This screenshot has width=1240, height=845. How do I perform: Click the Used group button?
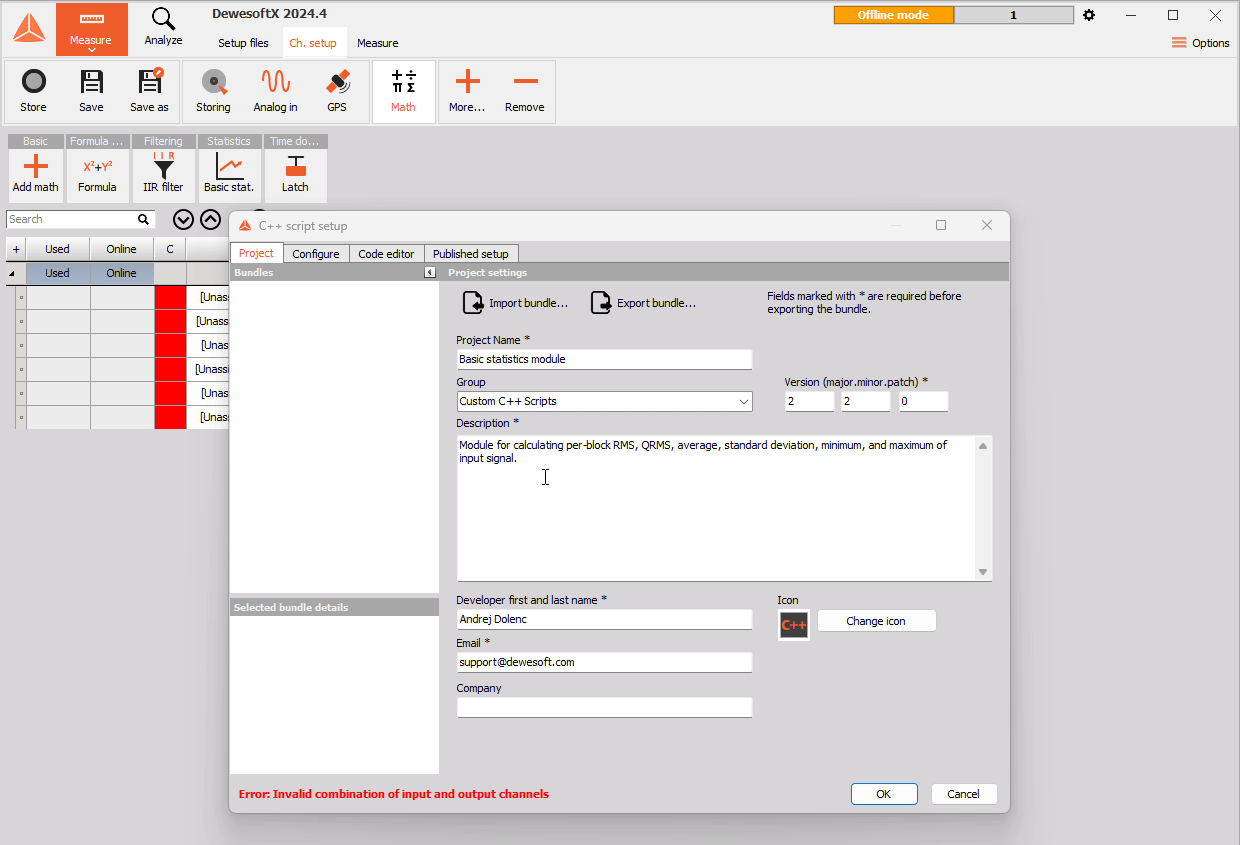click(58, 273)
